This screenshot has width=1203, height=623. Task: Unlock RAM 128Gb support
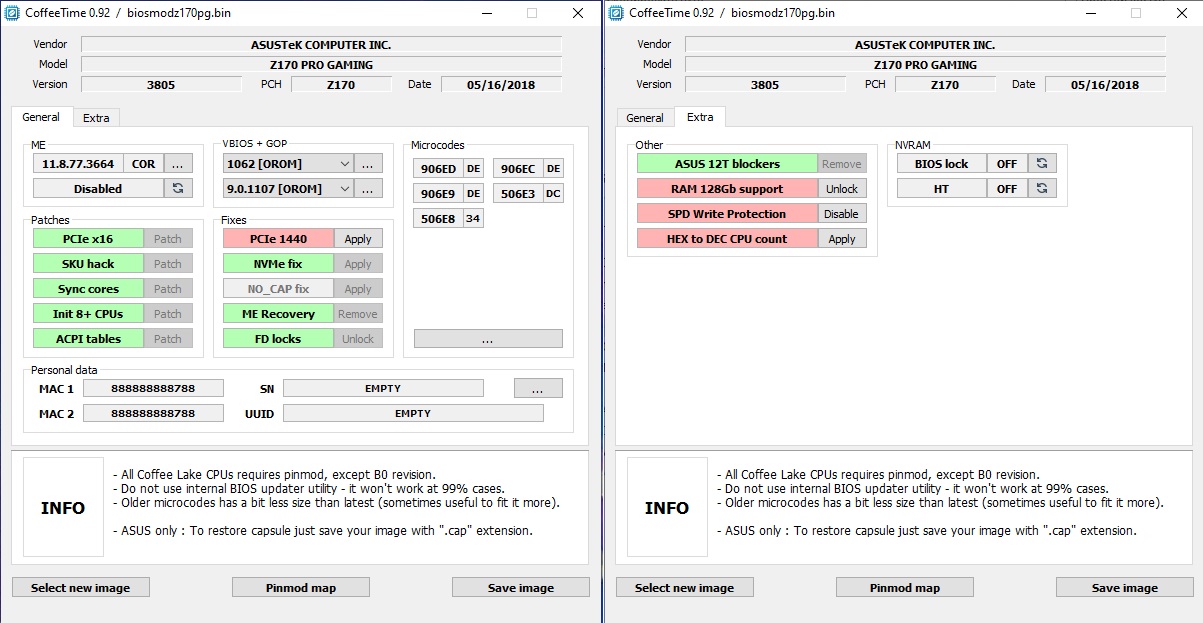(842, 189)
